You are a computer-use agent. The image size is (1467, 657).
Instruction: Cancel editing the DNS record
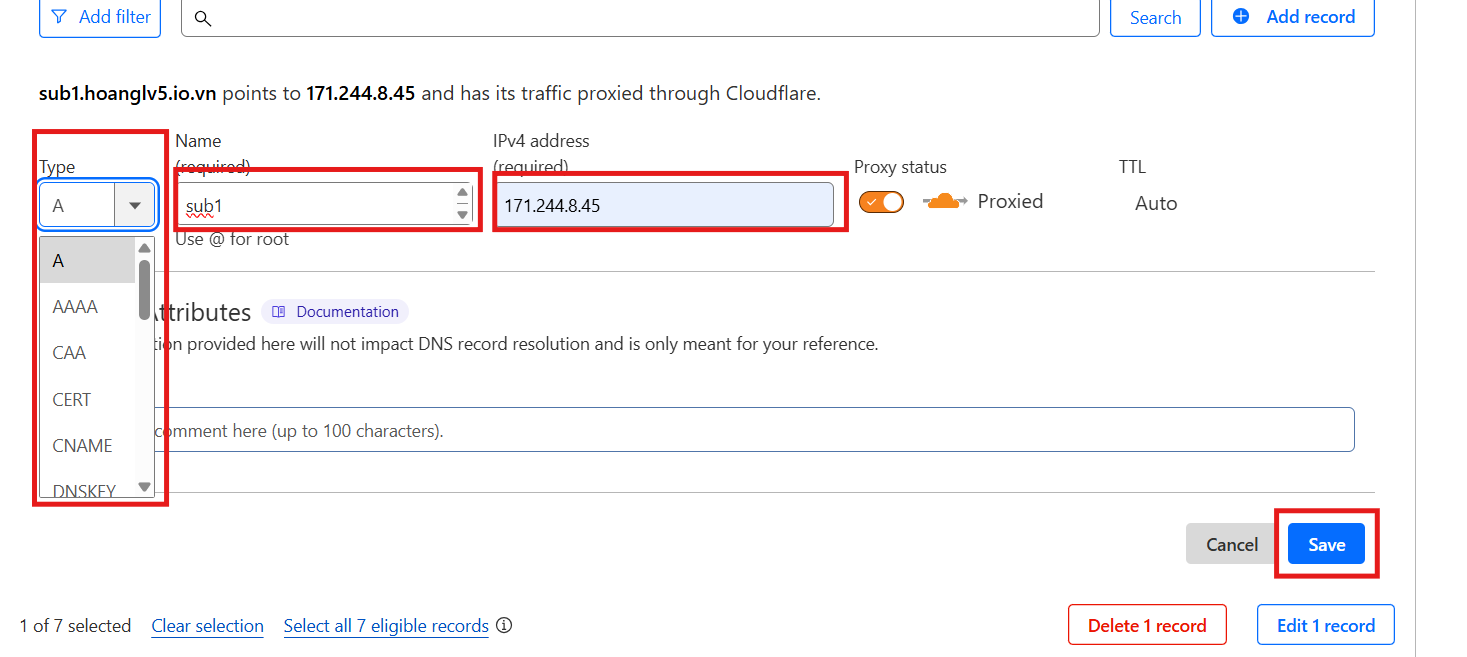pyautogui.click(x=1231, y=544)
